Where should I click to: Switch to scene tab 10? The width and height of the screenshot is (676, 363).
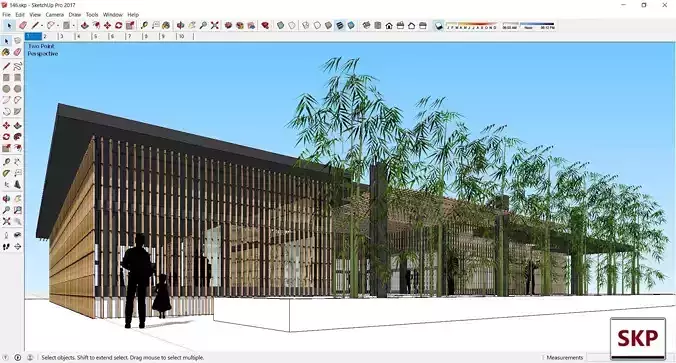pos(185,36)
